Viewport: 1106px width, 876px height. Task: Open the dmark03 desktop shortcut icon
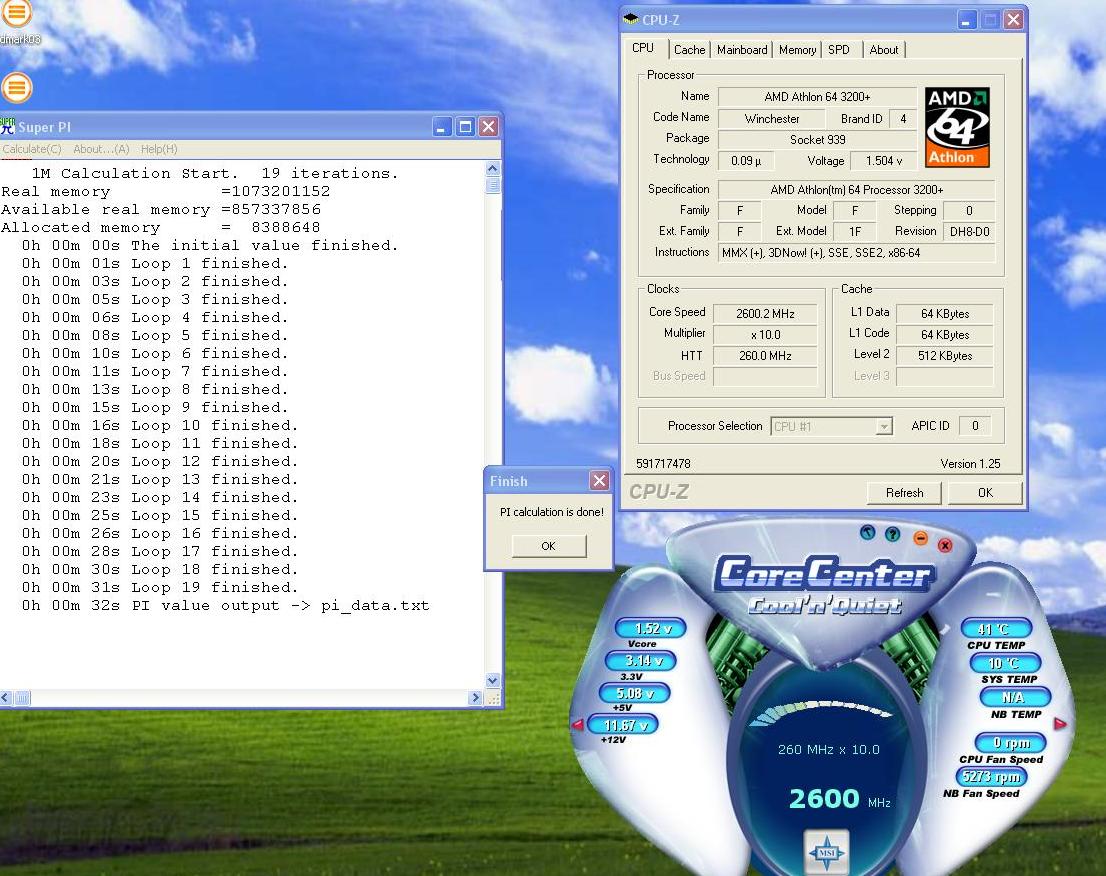(x=17, y=13)
